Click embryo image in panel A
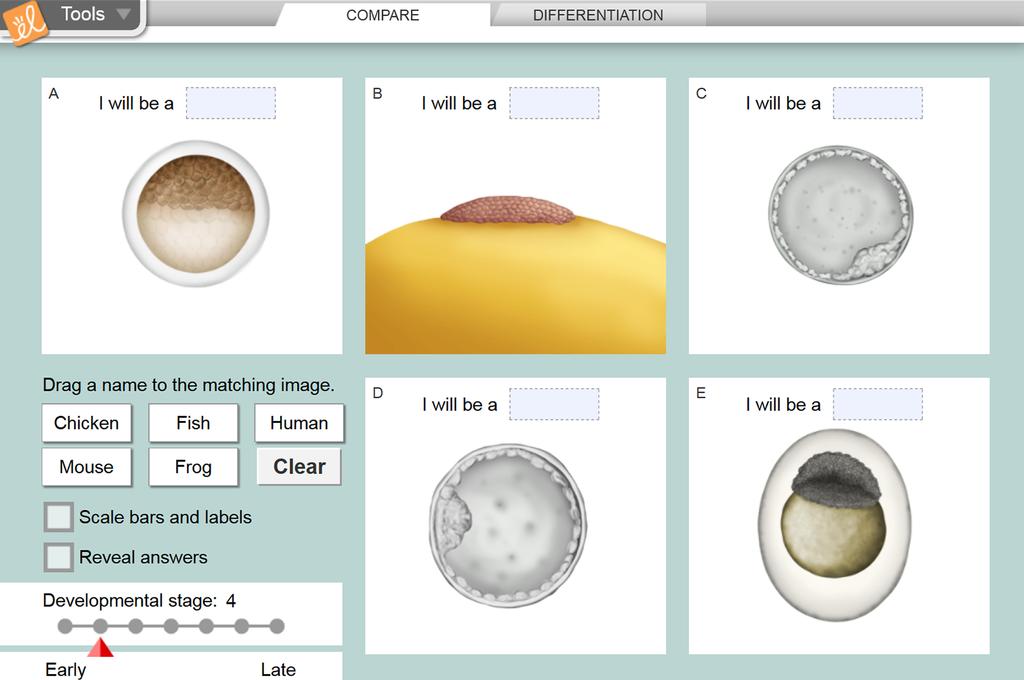Screen dimensions: 1024x680 (196, 213)
